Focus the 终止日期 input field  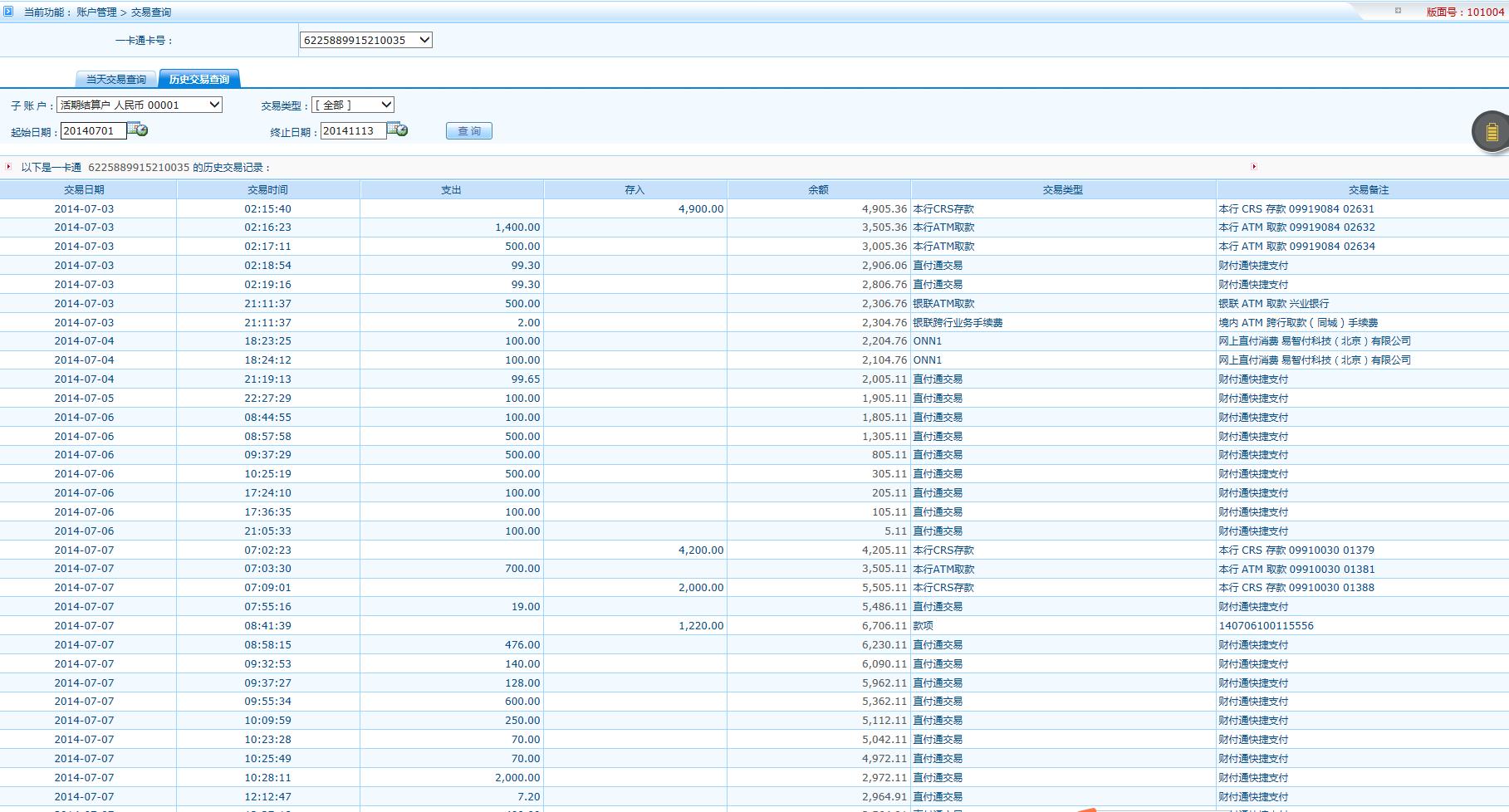[x=353, y=130]
